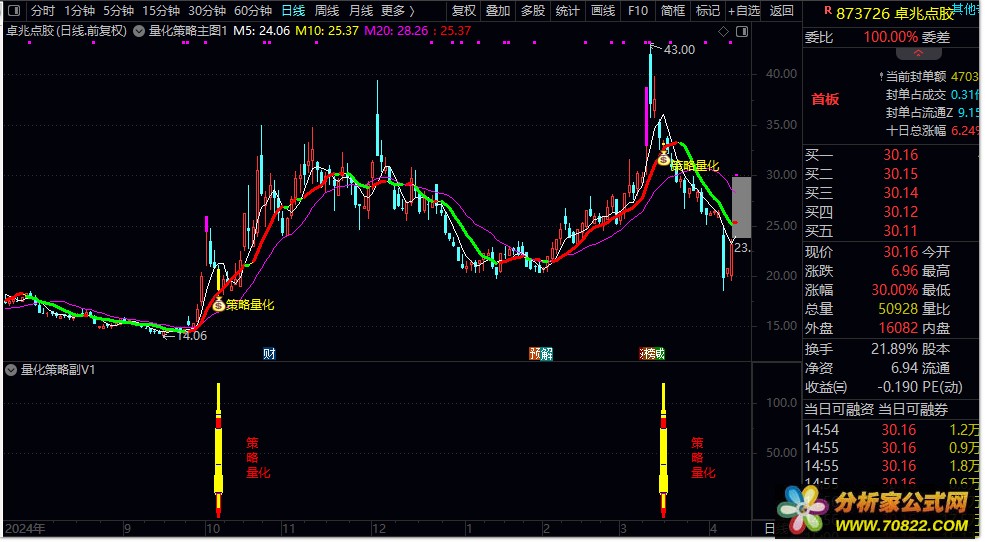Click the 标记 mark button
Viewport: 985px width, 542px height.
tap(707, 11)
